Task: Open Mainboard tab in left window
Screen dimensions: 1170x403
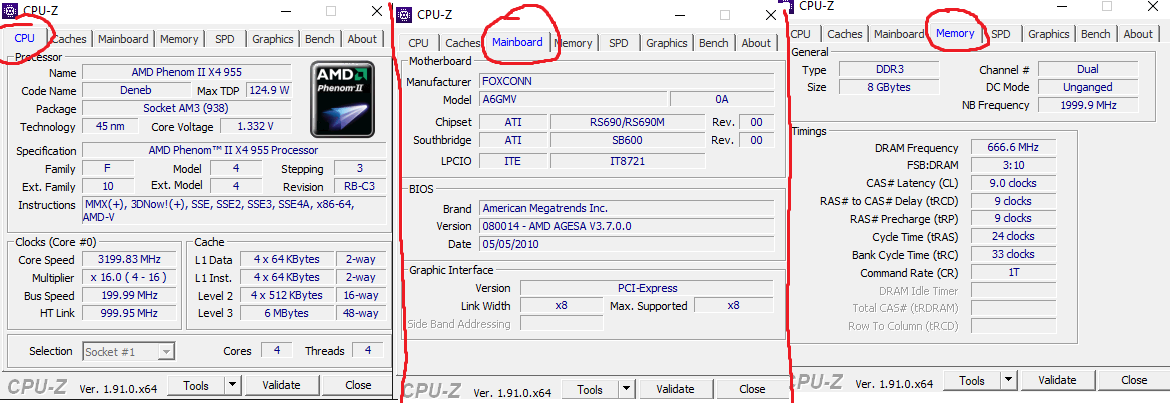Action: pyautogui.click(x=123, y=39)
